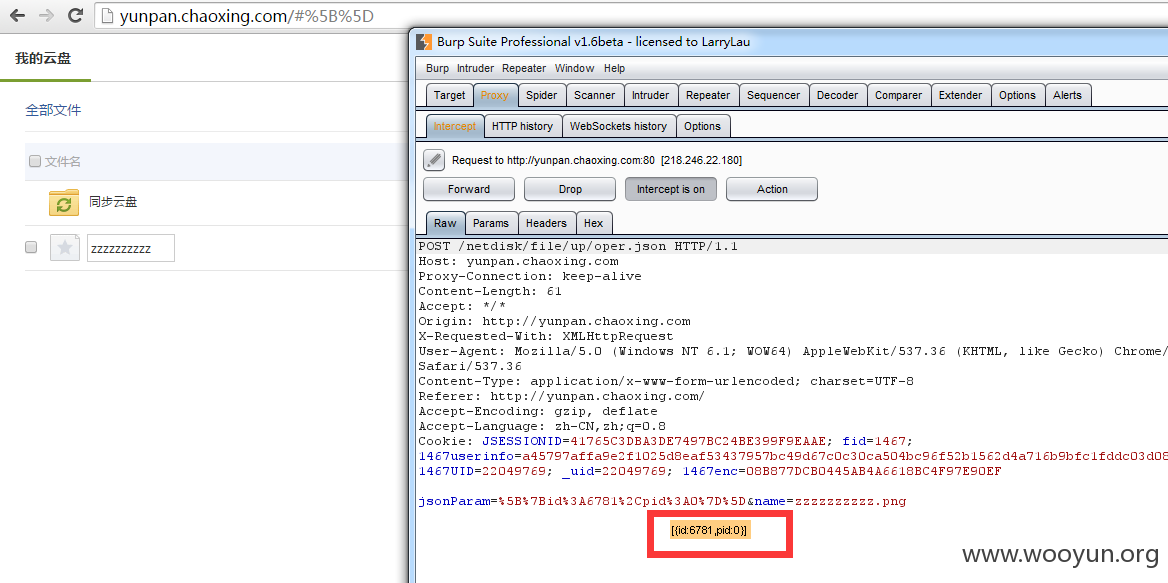Image resolution: width=1168 pixels, height=583 pixels.
Task: Click the Burp Suite logo icon
Action: tap(424, 42)
